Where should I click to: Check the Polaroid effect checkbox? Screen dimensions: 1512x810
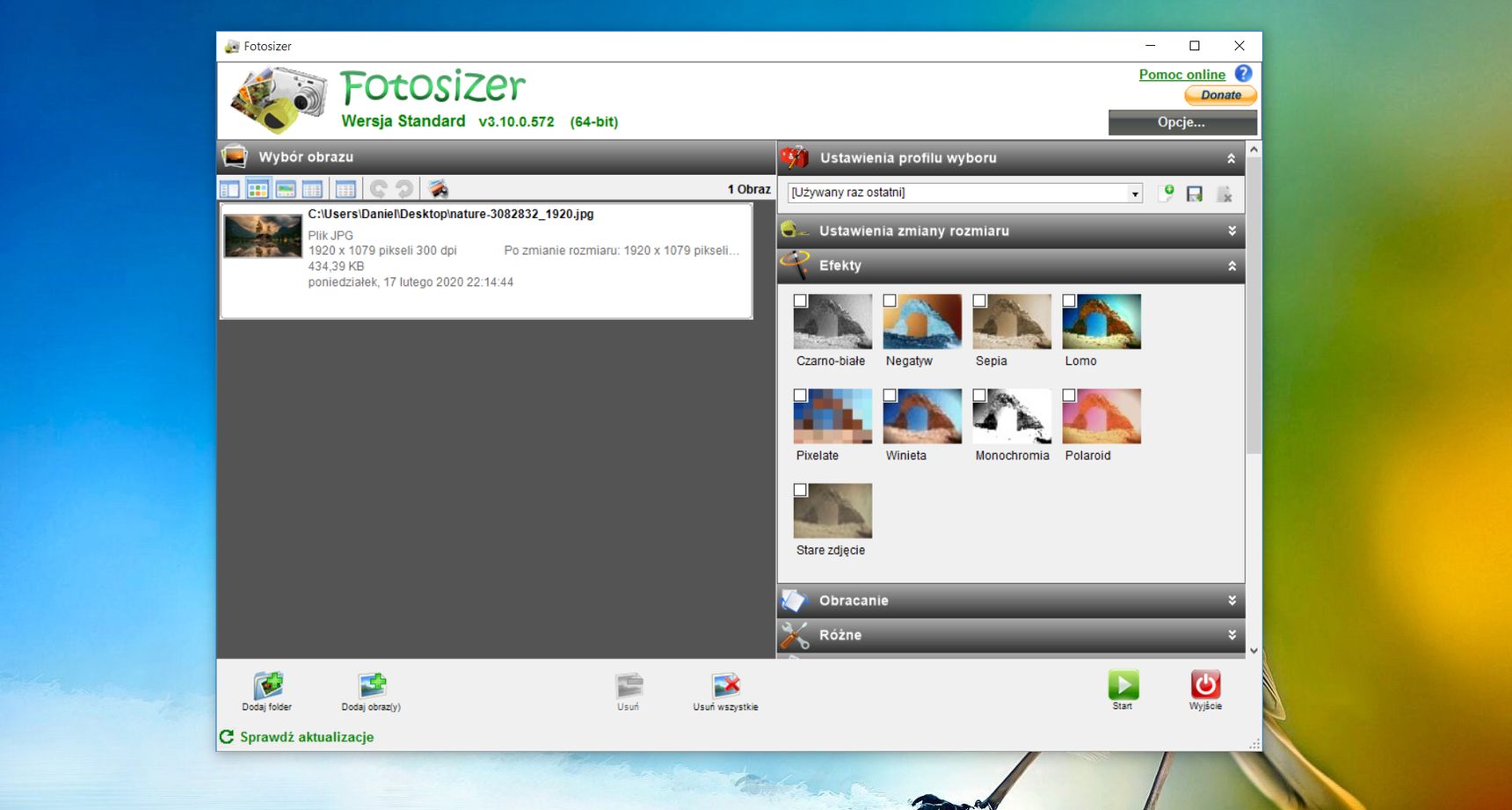(x=1069, y=396)
